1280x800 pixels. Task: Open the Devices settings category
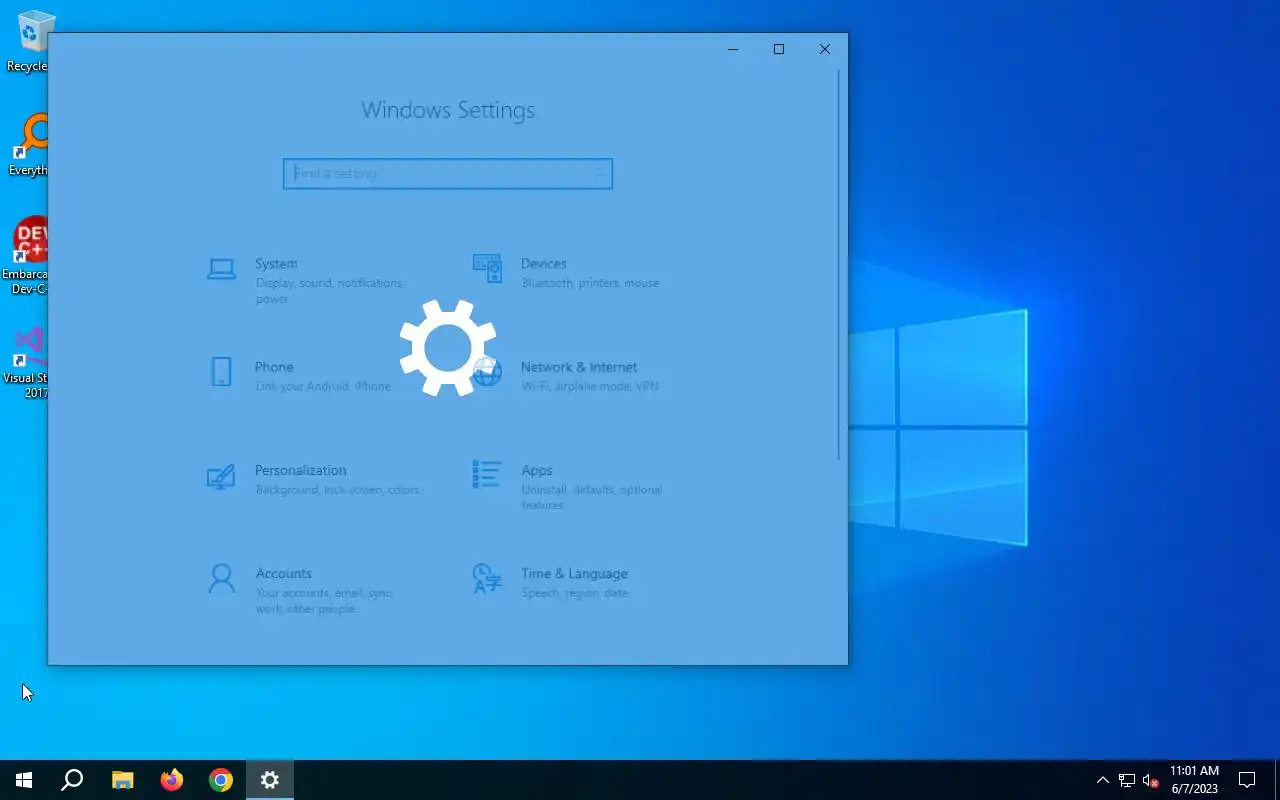point(580,272)
